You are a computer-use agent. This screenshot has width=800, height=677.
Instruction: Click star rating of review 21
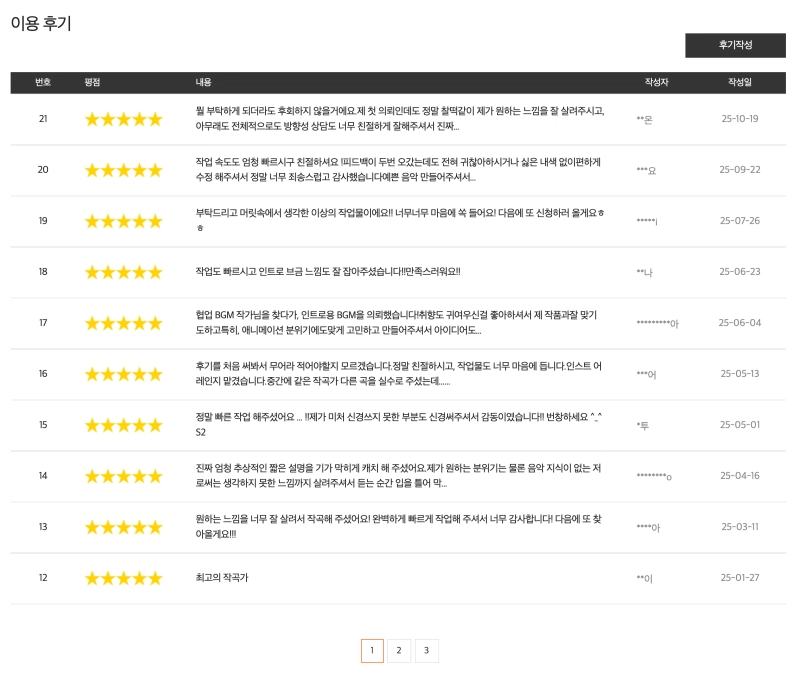(123, 119)
